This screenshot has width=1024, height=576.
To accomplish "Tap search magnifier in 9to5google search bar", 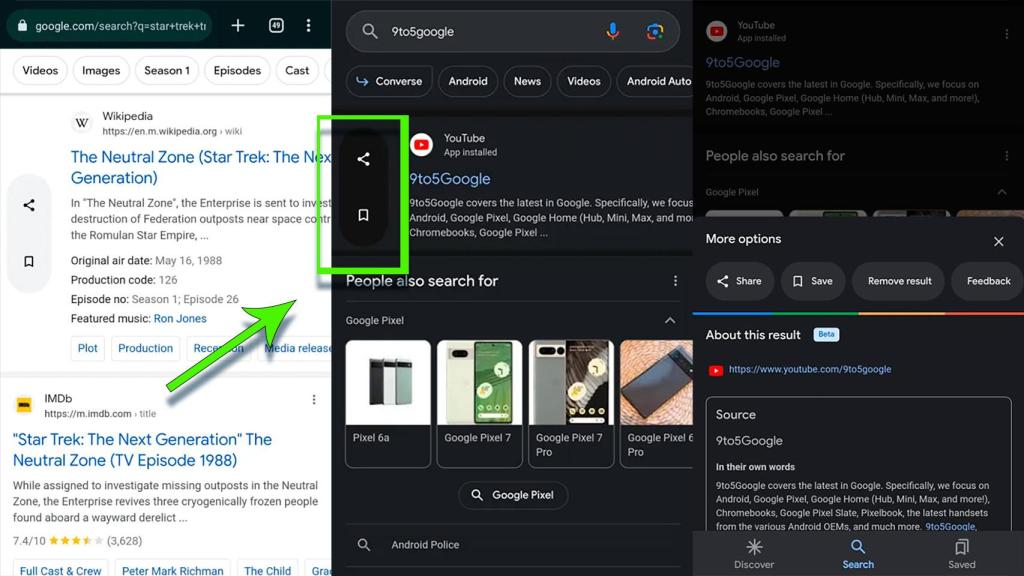I will [x=370, y=31].
